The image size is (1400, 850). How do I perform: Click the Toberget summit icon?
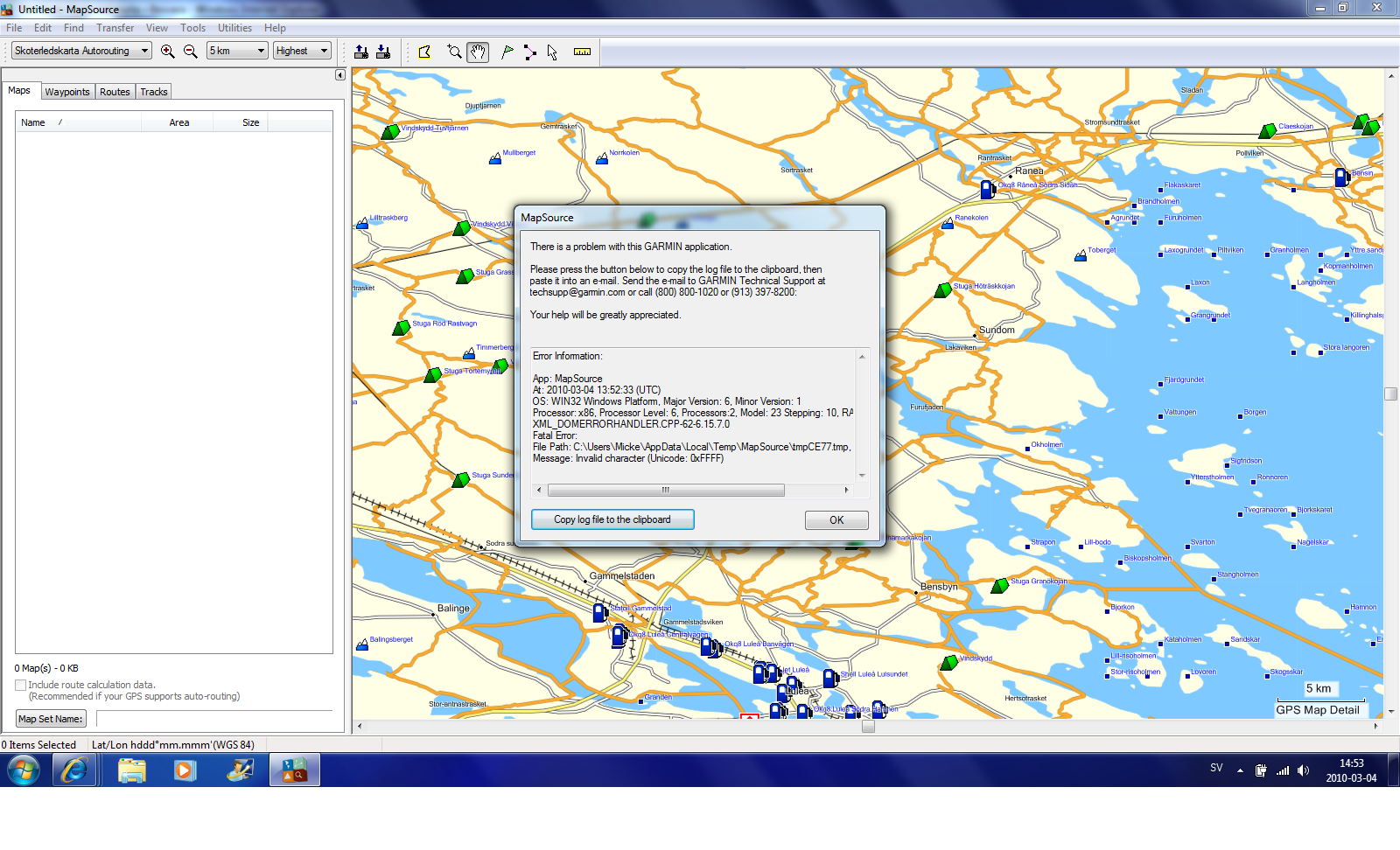[x=1081, y=255]
